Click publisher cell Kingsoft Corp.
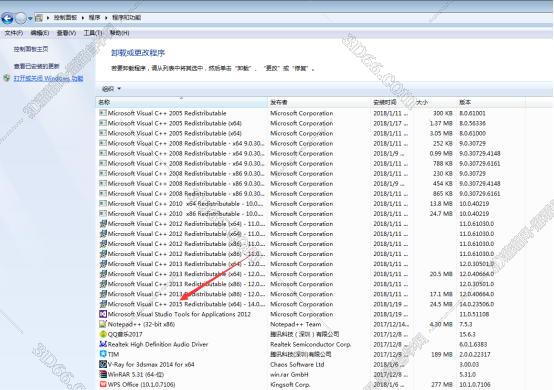This screenshot has width=554, height=390. 290,384
